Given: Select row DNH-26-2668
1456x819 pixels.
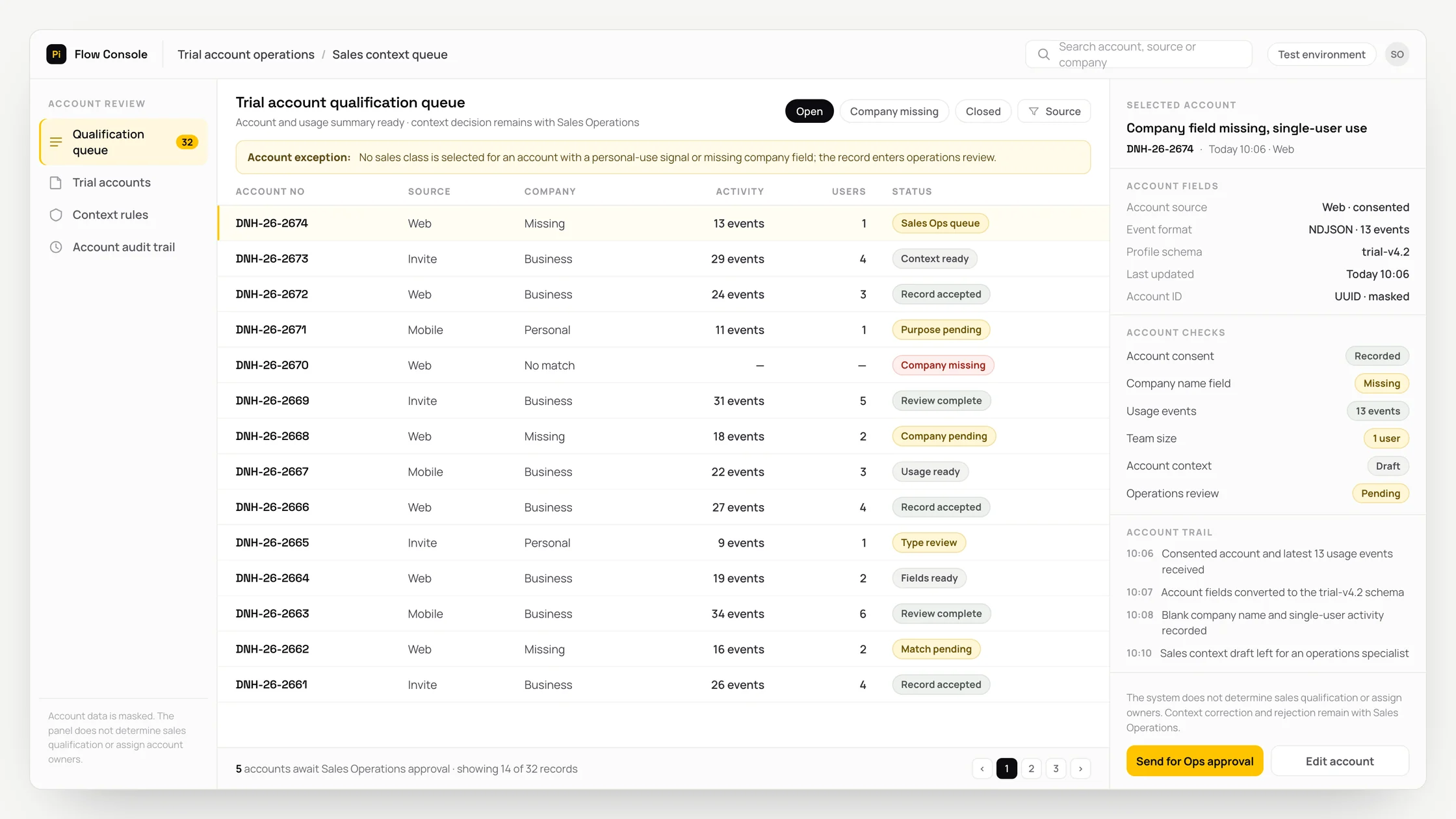Looking at the screenshot, I should pyautogui.click(x=663, y=436).
